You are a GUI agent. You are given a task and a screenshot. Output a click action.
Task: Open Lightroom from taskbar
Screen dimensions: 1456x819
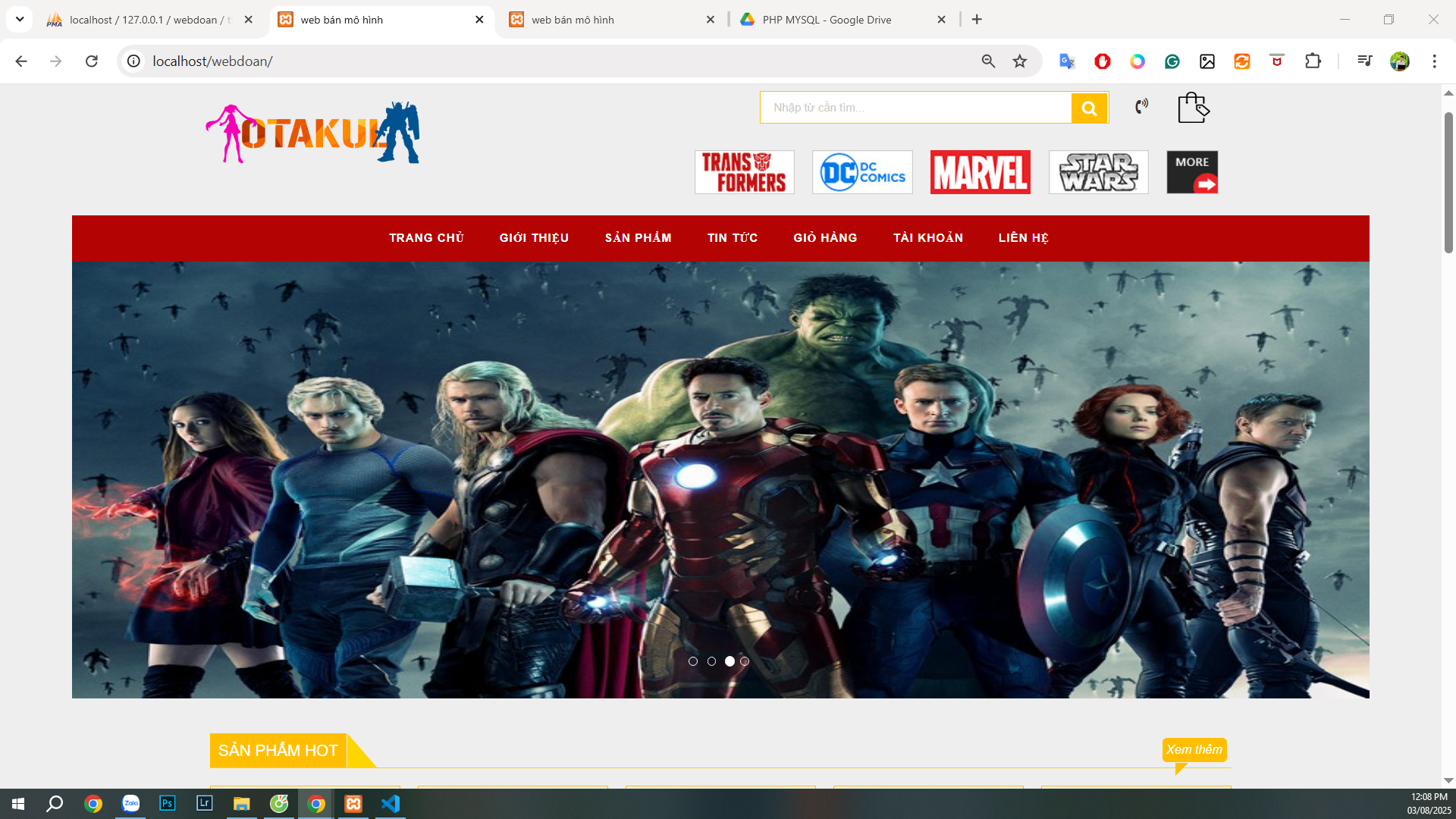[x=205, y=804]
